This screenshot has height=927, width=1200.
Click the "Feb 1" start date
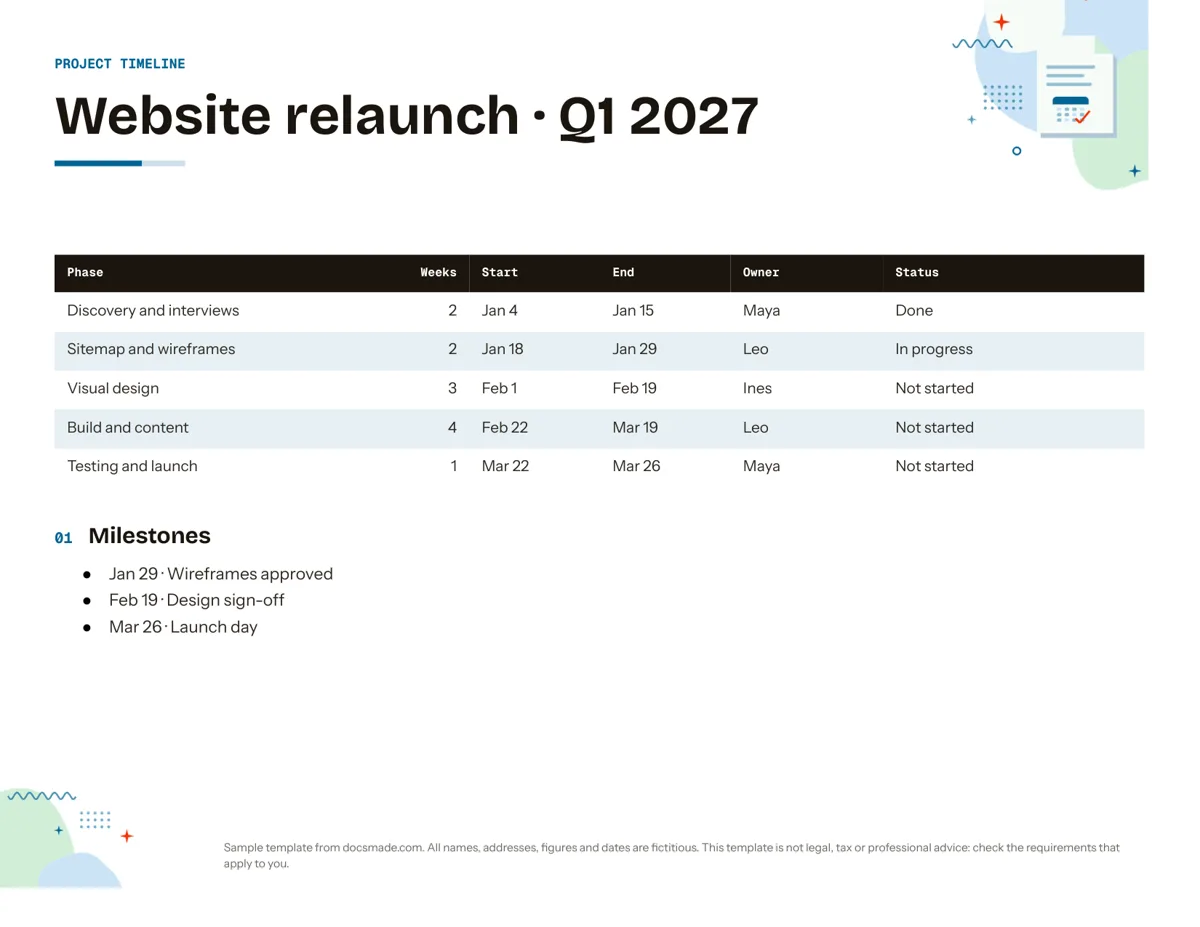click(x=500, y=389)
